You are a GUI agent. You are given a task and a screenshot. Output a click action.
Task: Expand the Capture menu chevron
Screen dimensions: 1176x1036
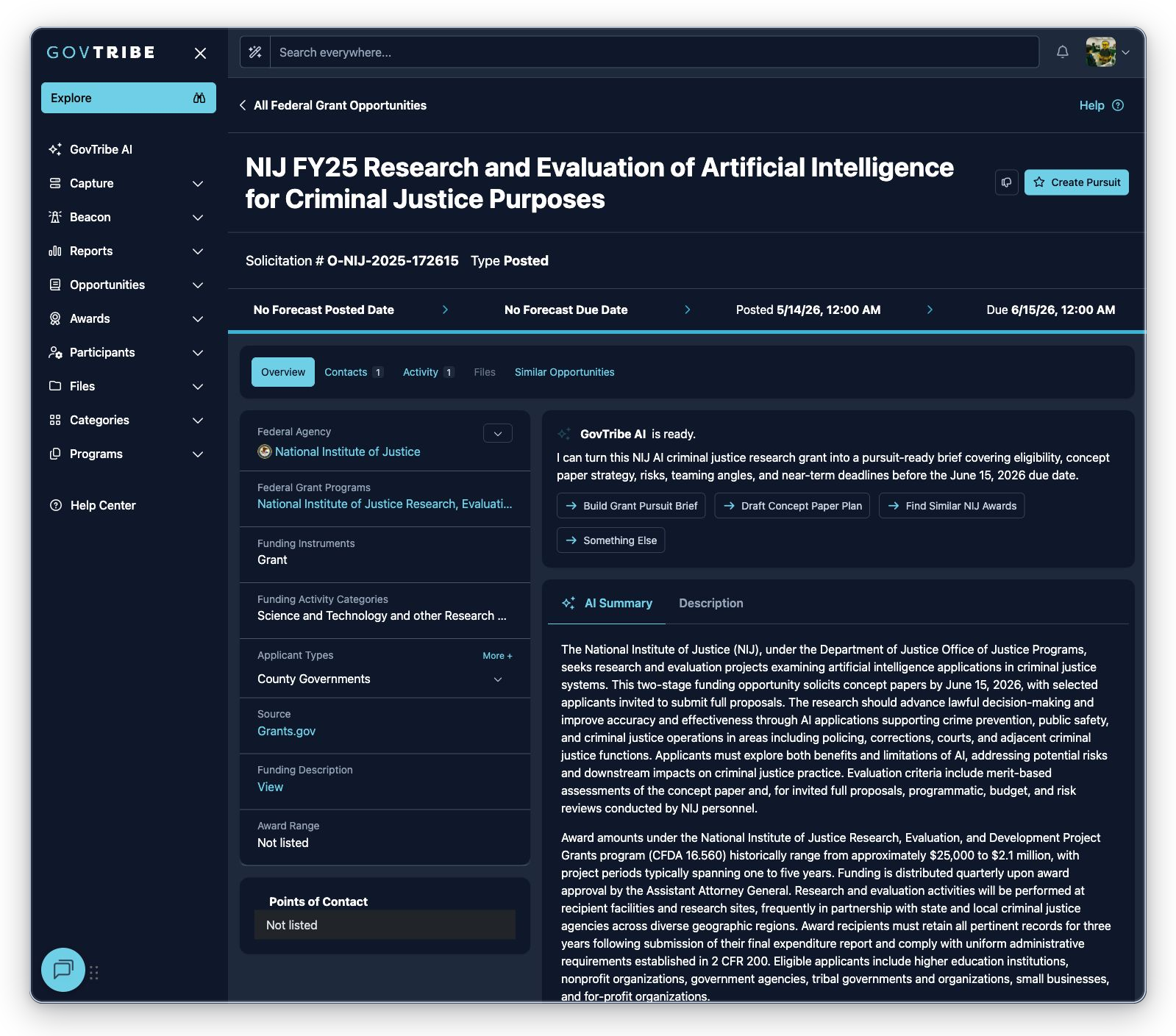(x=198, y=183)
